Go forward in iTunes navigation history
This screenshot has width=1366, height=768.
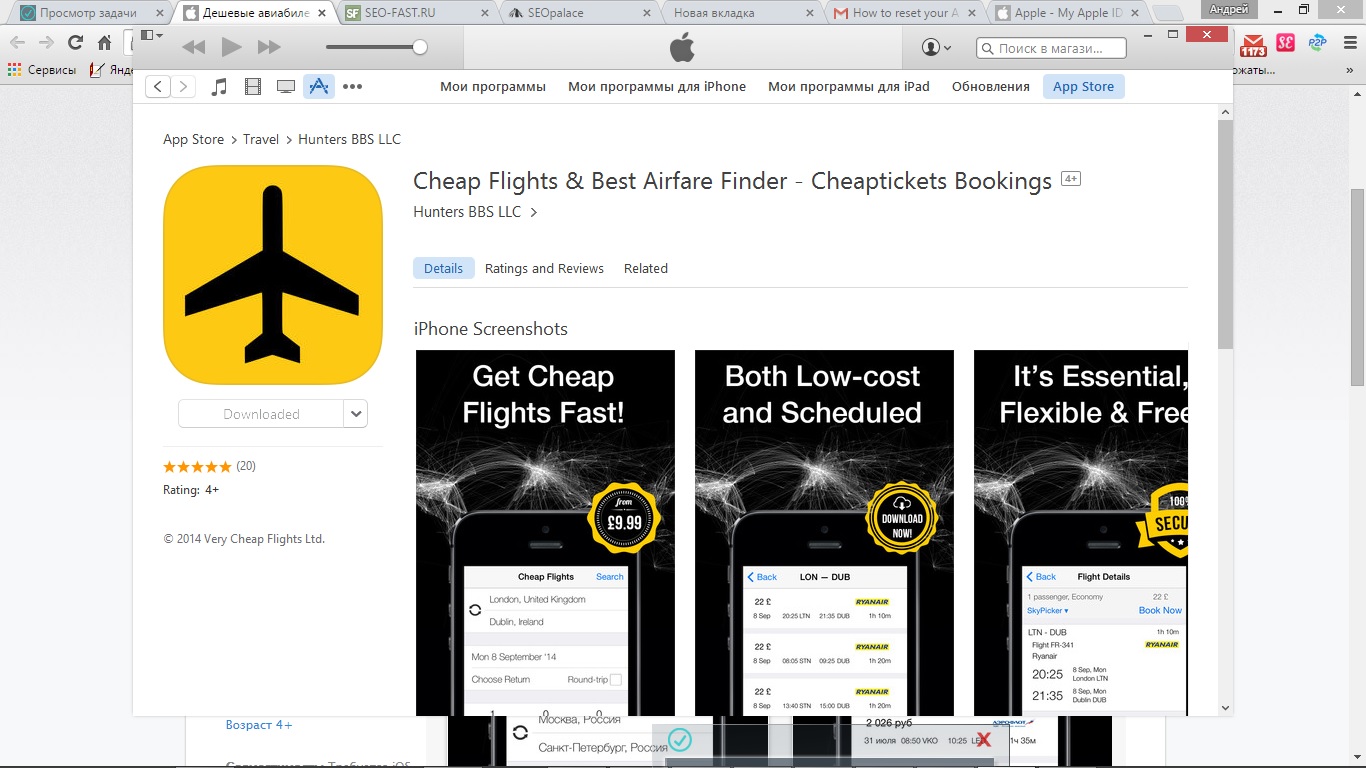pos(183,87)
